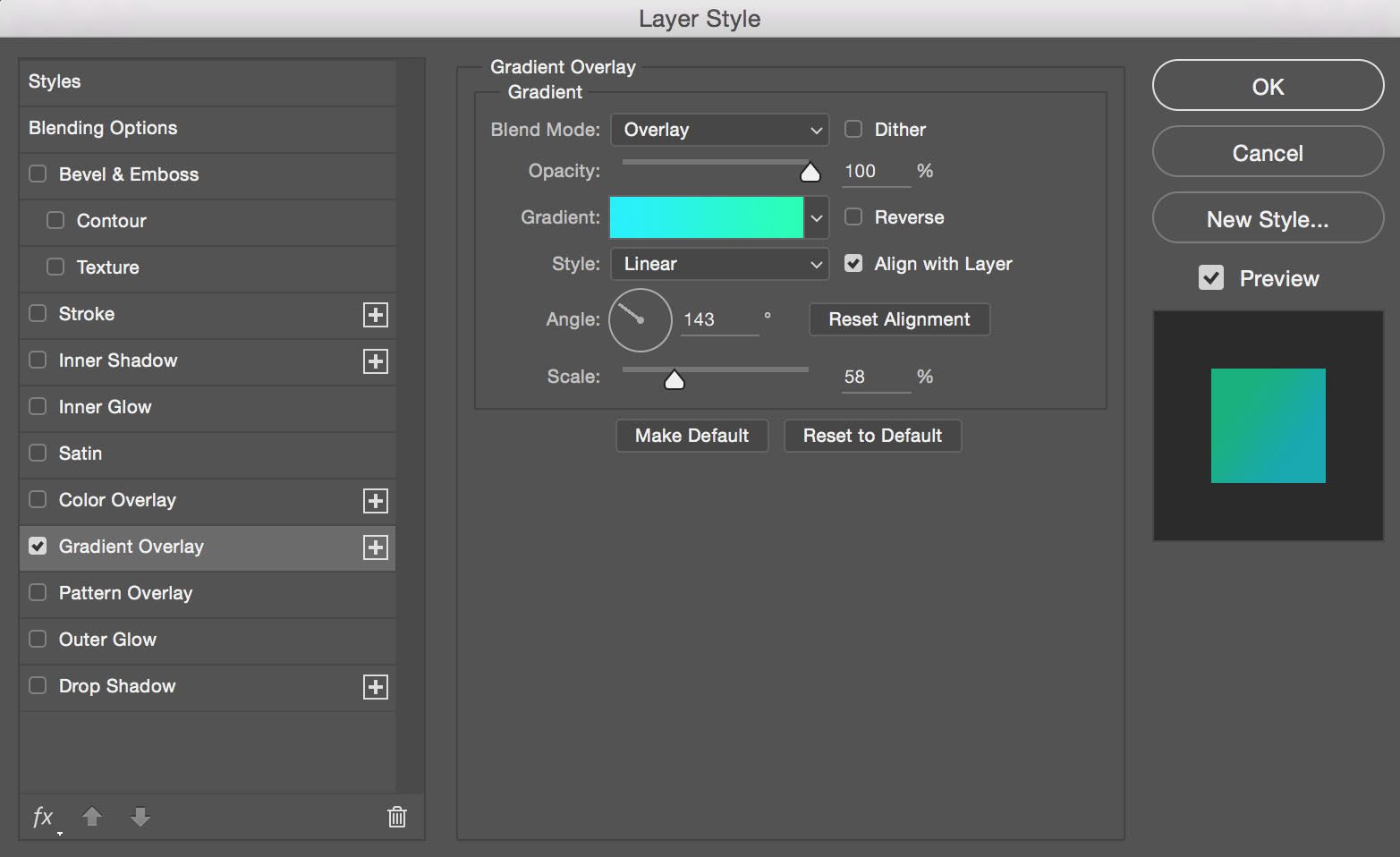The width and height of the screenshot is (1400, 857).
Task: Toggle the Reverse gradient checkbox
Action: (x=853, y=216)
